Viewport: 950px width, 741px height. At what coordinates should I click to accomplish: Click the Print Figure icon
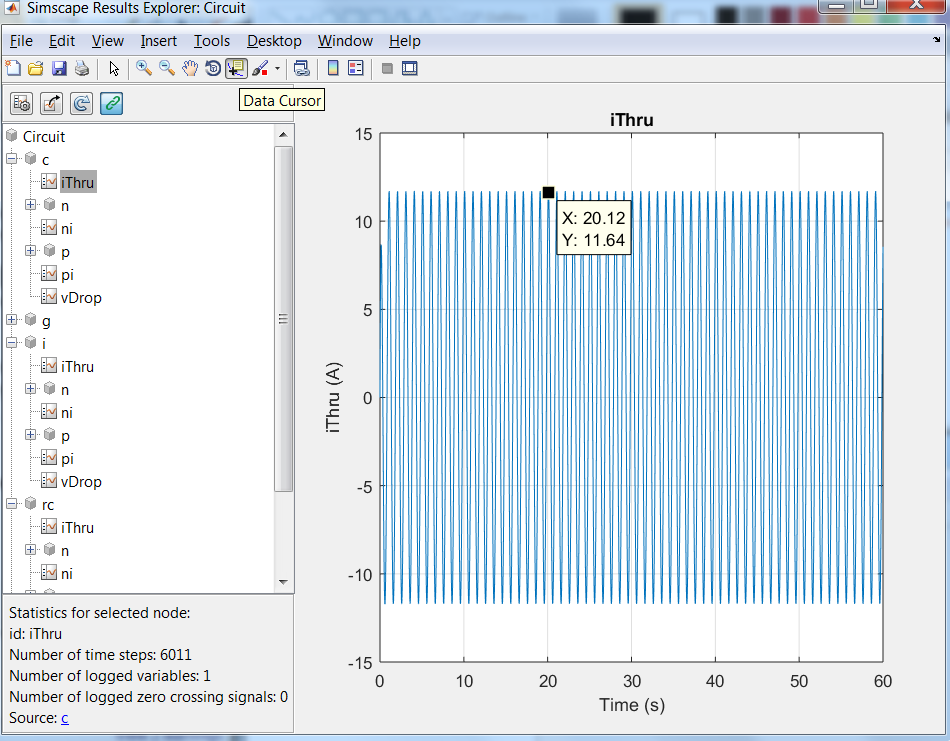click(82, 68)
